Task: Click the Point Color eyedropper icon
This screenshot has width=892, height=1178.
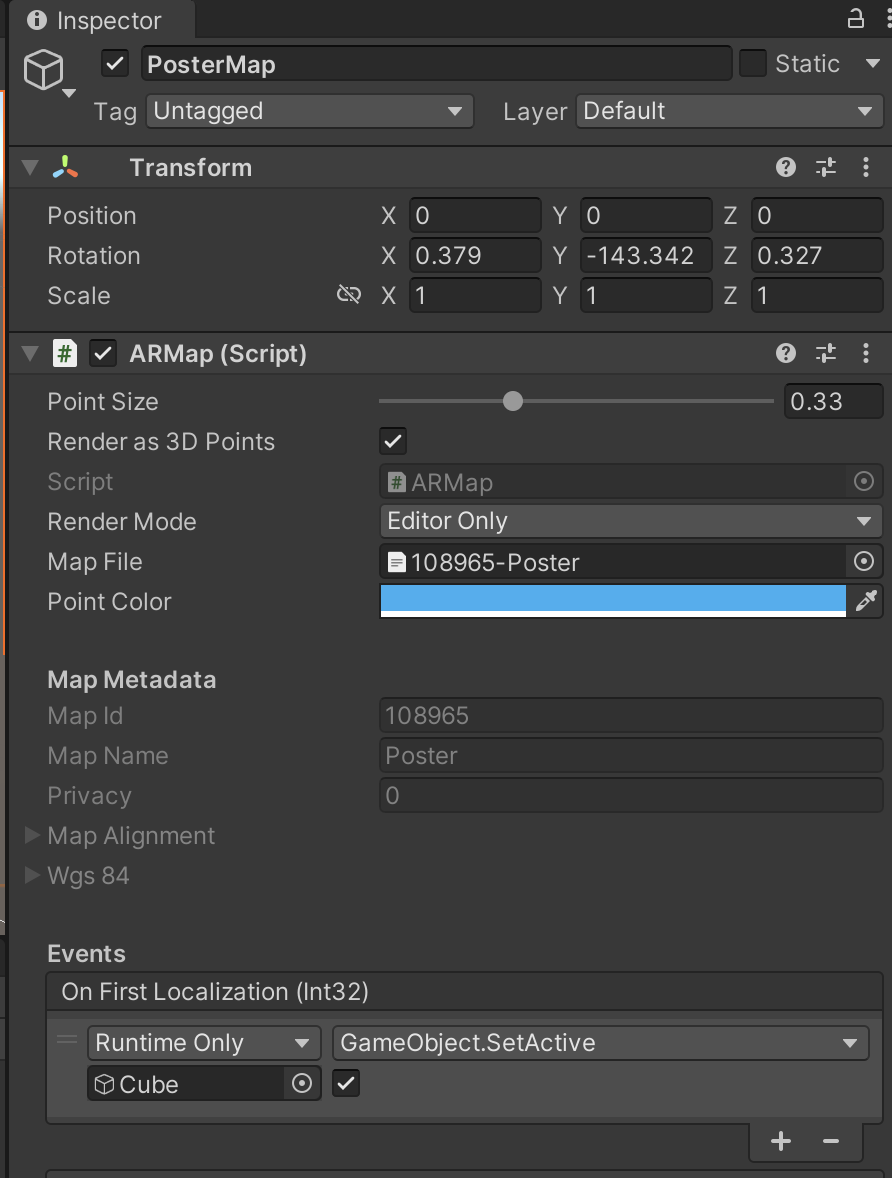Action: coord(866,600)
